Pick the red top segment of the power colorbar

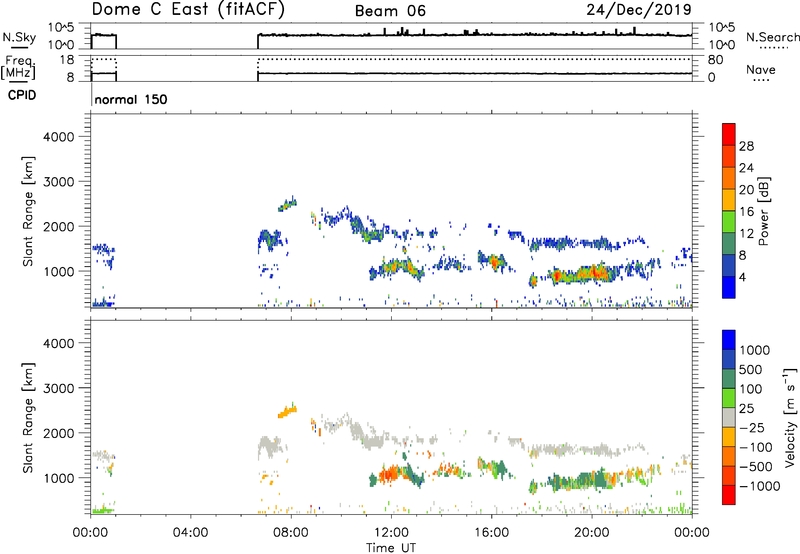point(729,135)
